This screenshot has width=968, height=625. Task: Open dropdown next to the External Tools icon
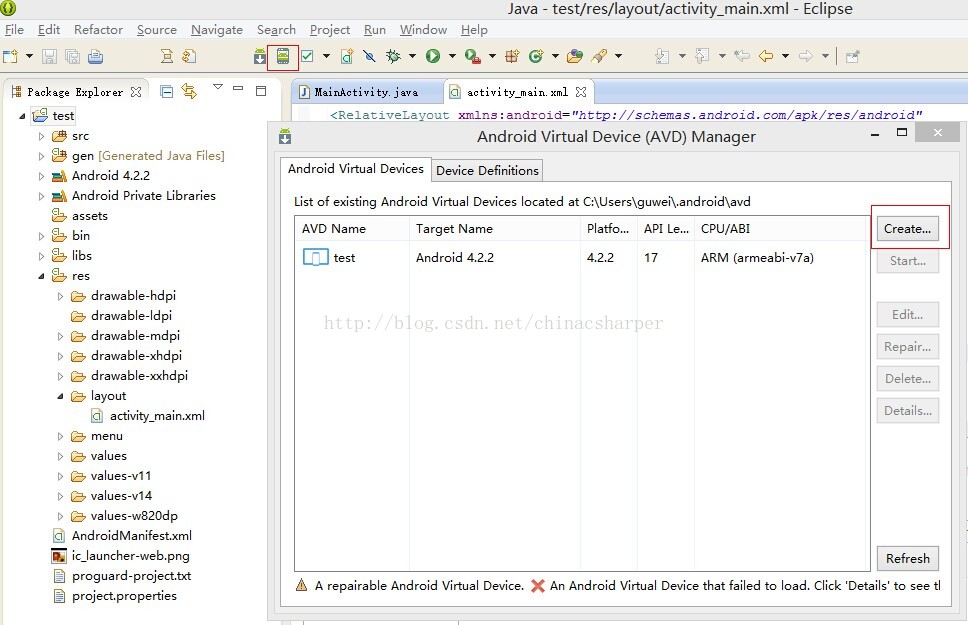coord(492,56)
